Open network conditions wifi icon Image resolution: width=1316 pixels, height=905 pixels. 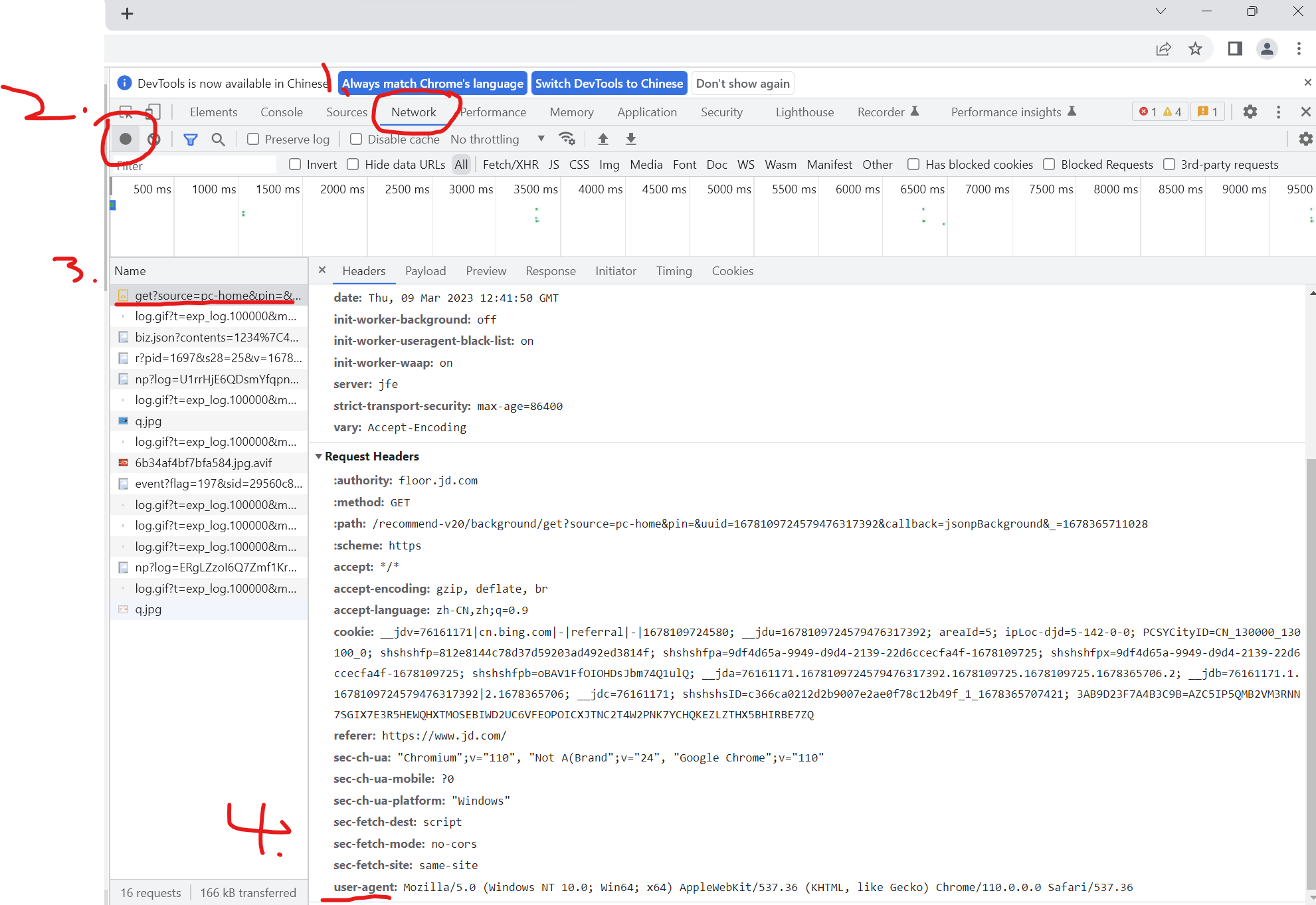(567, 139)
